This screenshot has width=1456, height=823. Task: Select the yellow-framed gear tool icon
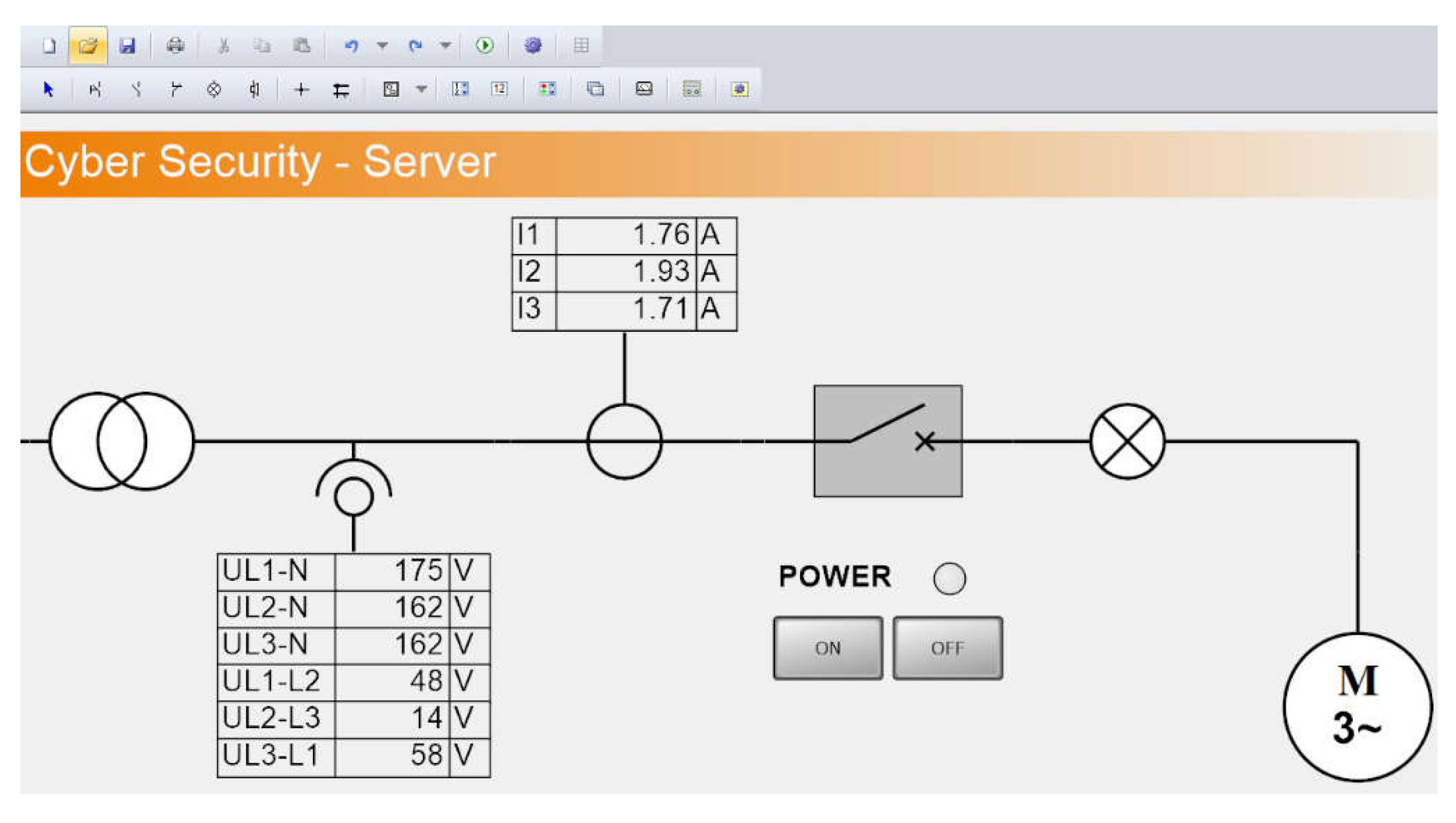(x=740, y=89)
